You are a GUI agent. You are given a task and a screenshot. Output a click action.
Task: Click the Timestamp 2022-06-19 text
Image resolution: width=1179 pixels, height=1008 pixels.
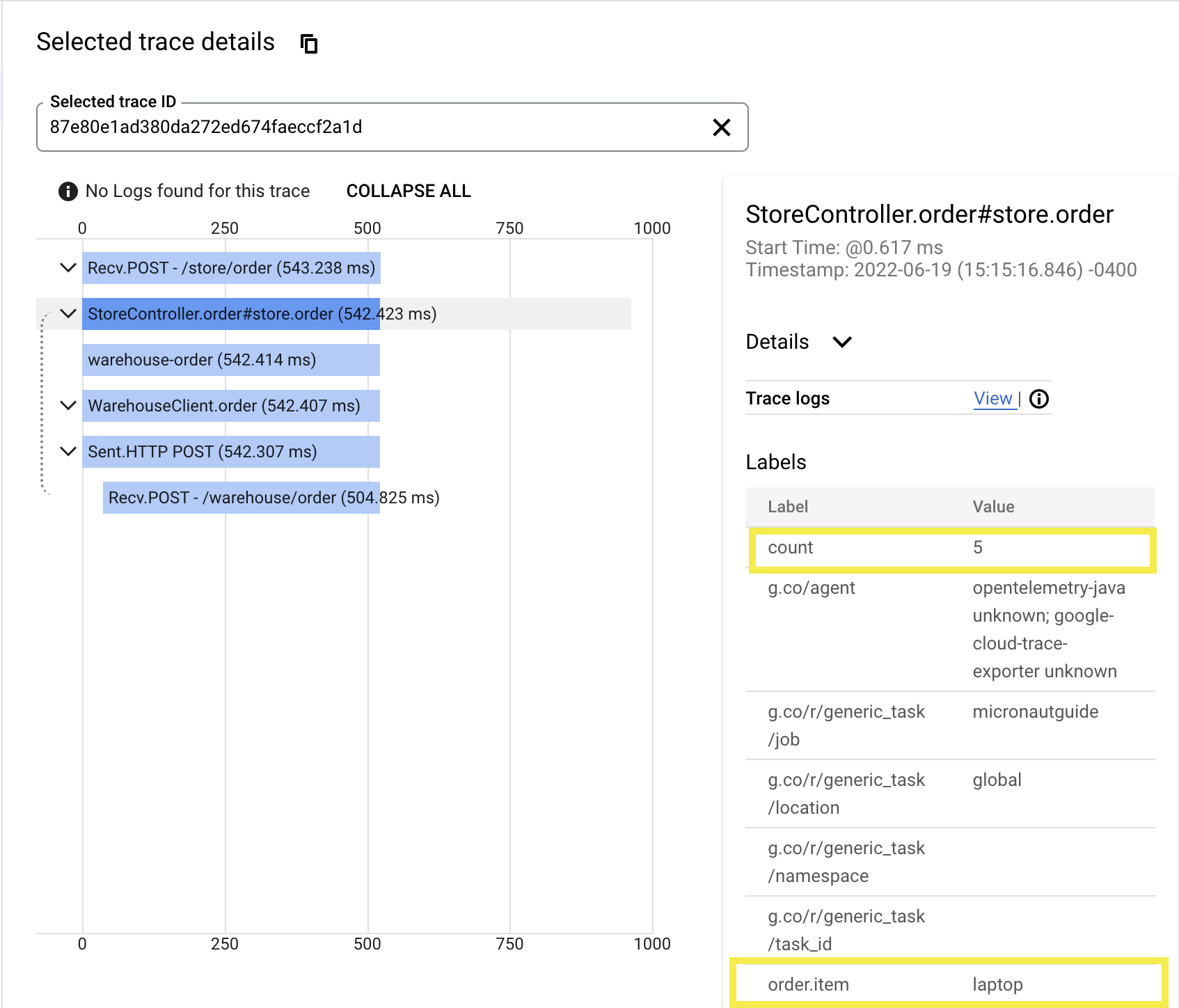(941, 269)
